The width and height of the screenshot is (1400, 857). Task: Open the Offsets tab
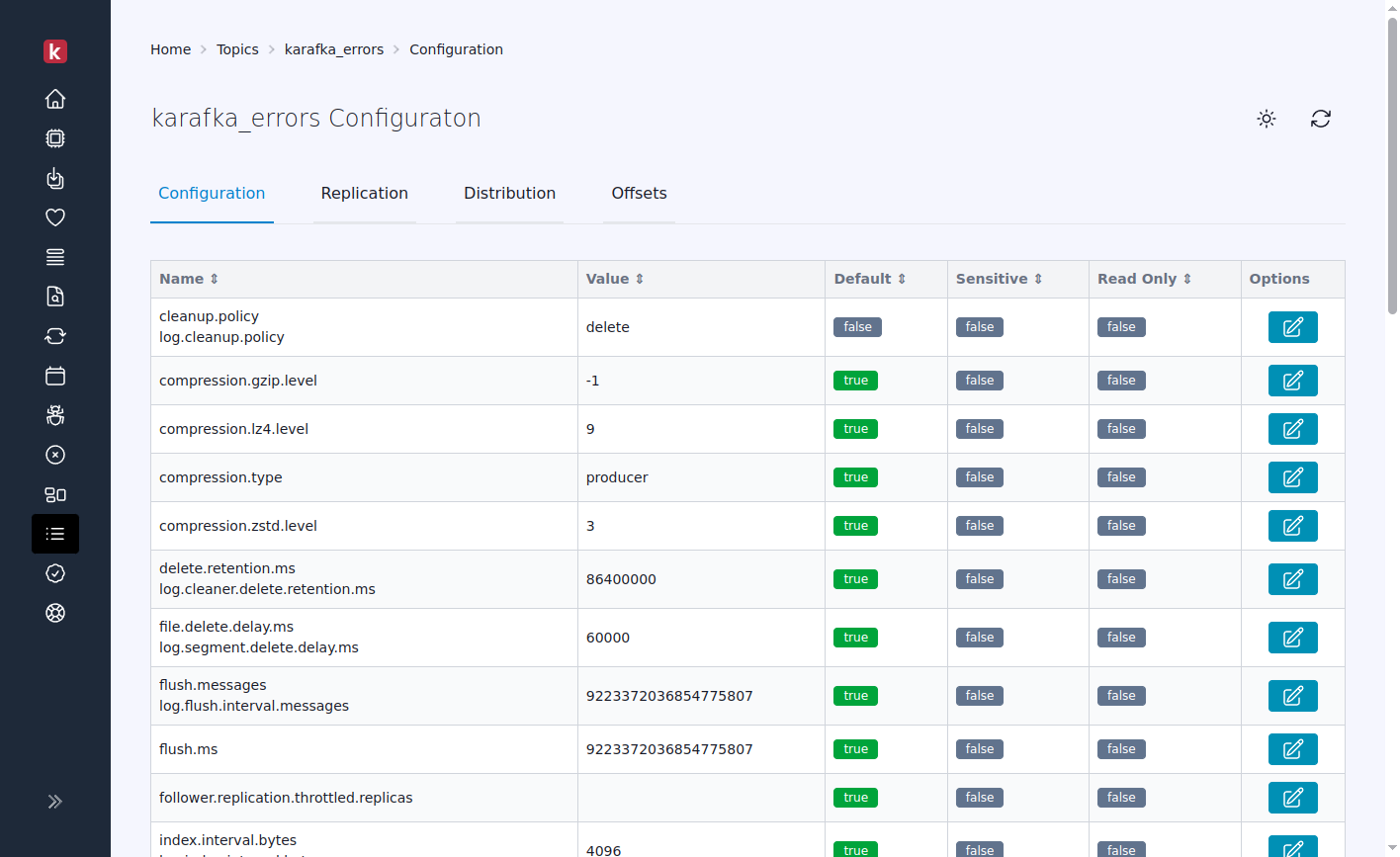pos(639,194)
